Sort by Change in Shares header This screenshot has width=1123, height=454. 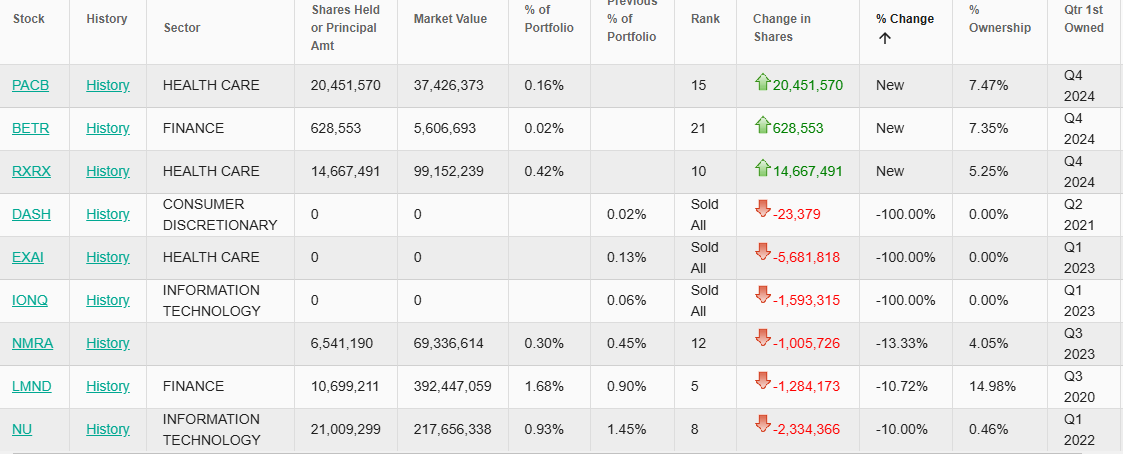(782, 27)
